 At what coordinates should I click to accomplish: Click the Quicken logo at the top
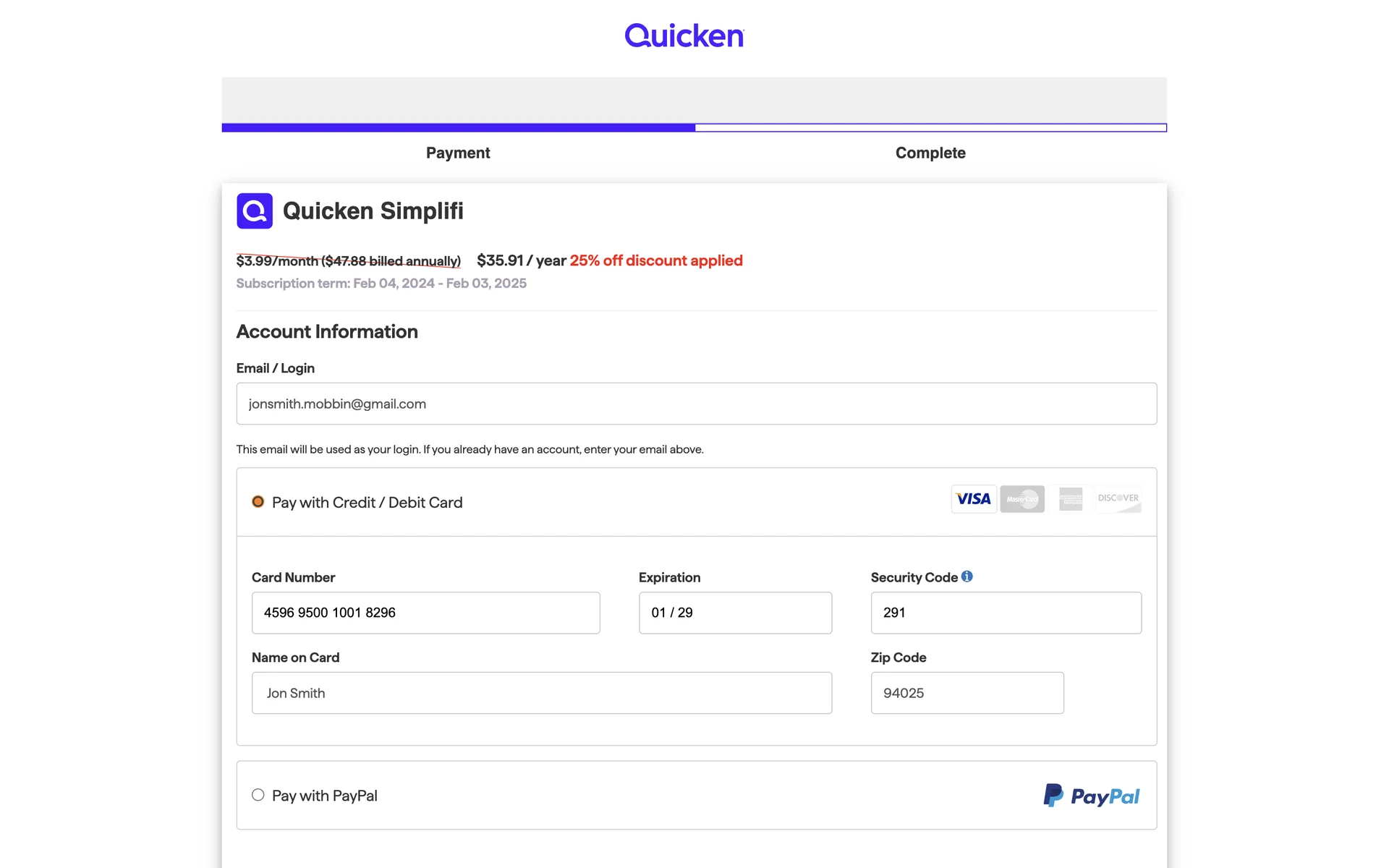(684, 35)
